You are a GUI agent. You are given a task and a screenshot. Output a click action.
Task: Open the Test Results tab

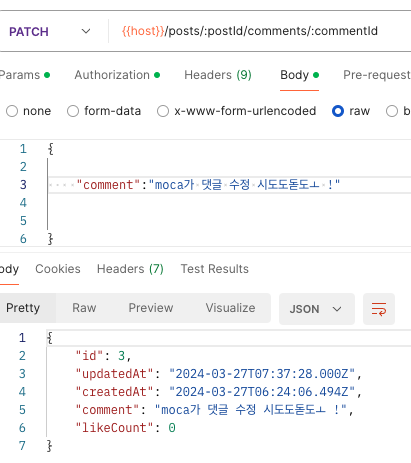pyautogui.click(x=215, y=269)
